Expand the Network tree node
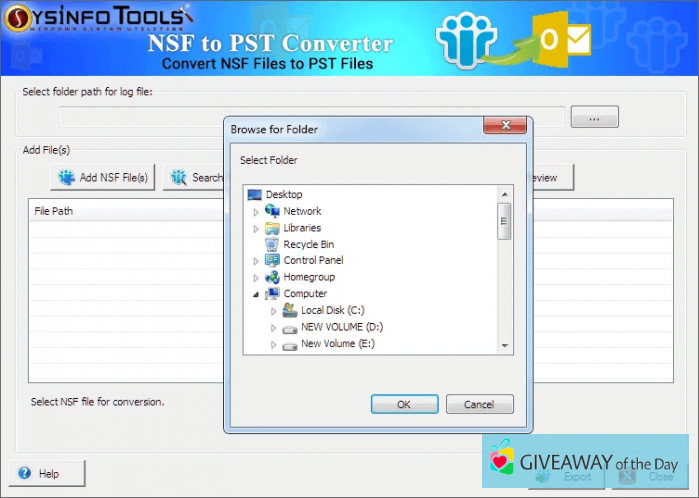The height and width of the screenshot is (498, 699). coord(256,212)
